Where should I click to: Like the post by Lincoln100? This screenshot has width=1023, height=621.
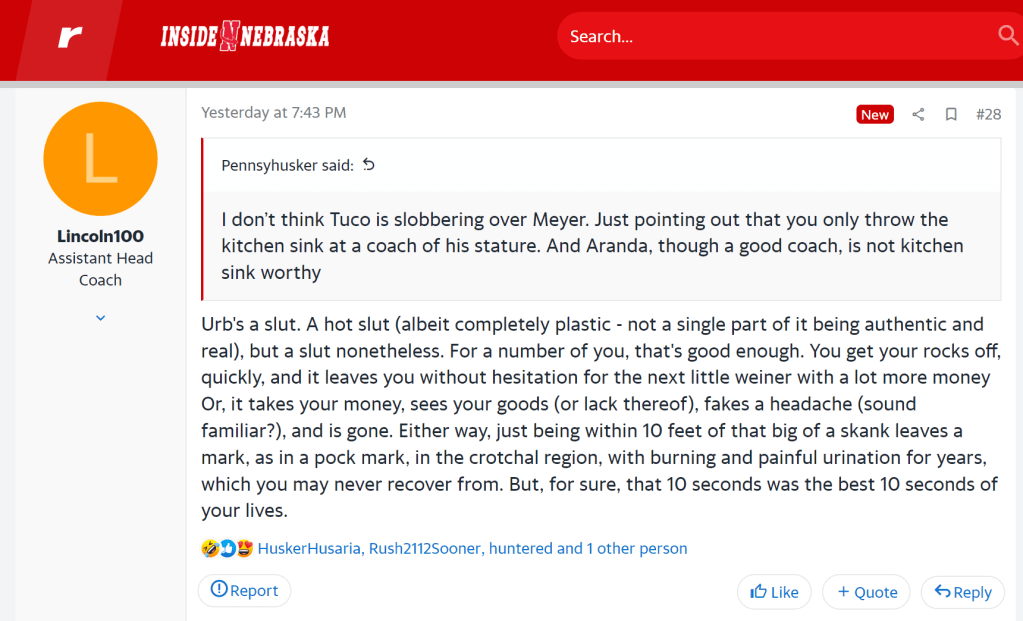774,592
